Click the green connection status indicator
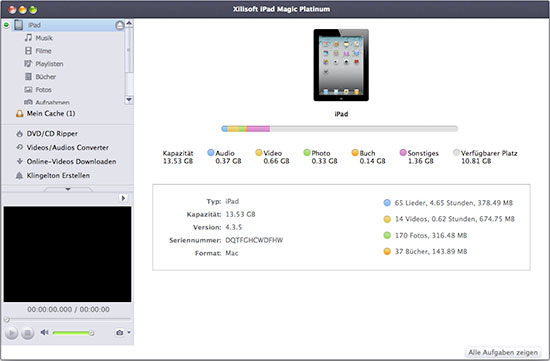 tap(6, 25)
